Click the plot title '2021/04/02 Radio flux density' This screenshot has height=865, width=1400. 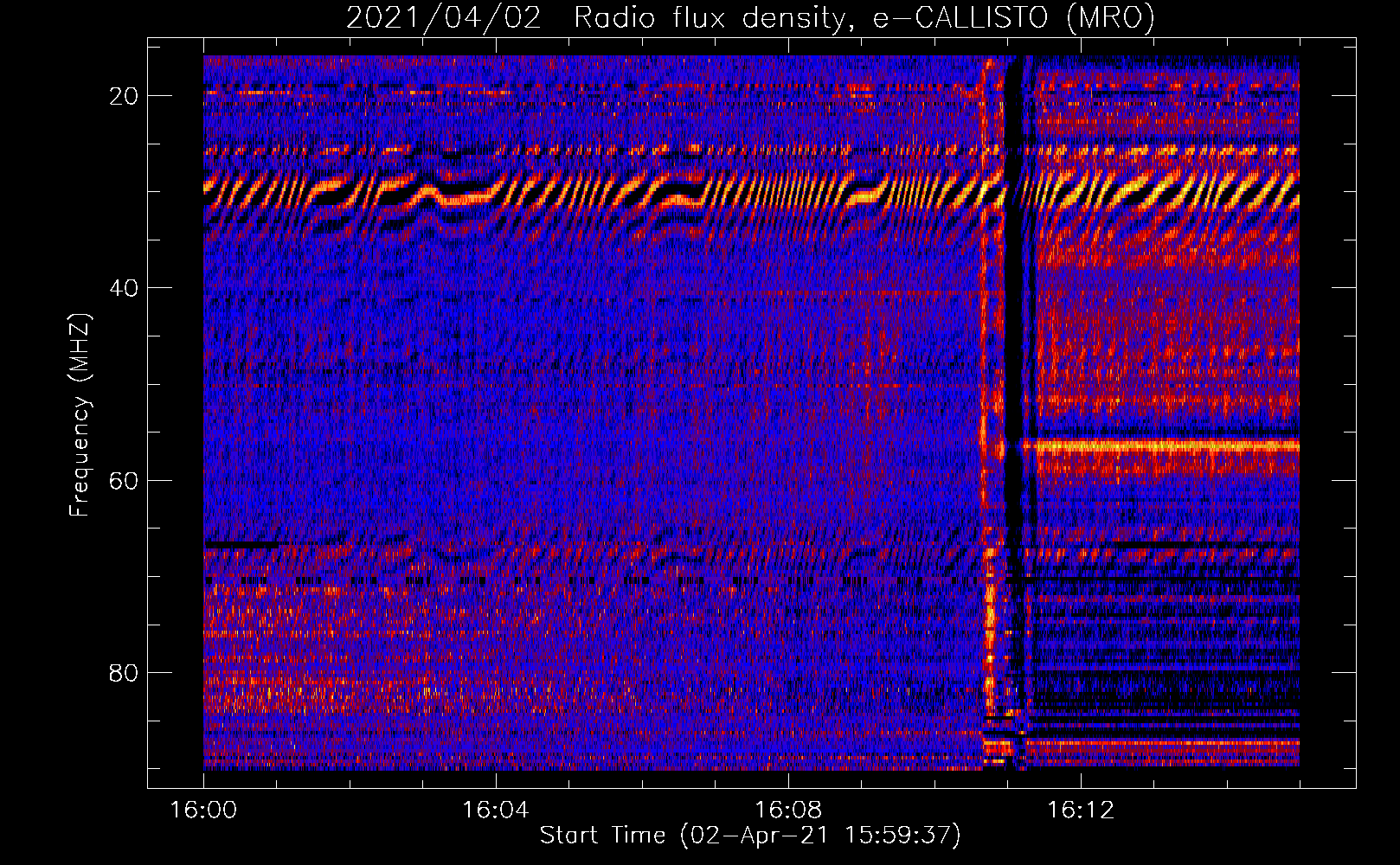pos(750,17)
